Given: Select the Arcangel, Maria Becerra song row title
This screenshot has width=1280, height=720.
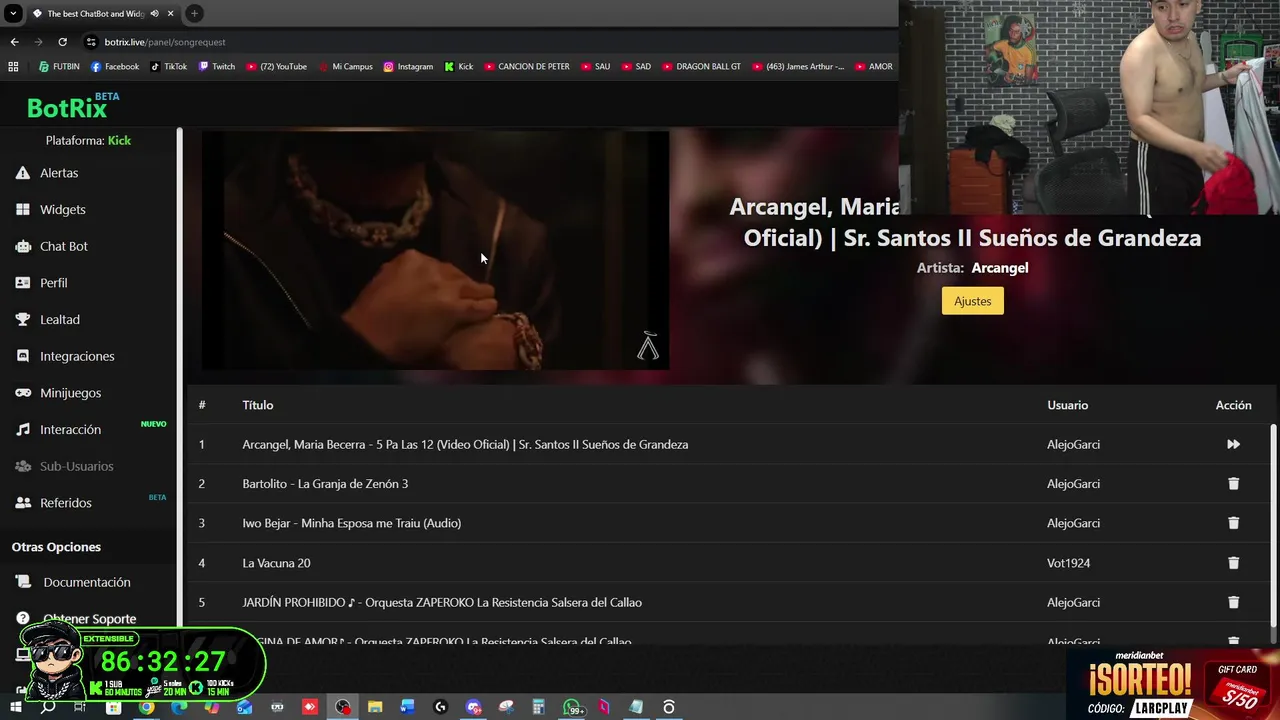Looking at the screenshot, I should point(465,444).
